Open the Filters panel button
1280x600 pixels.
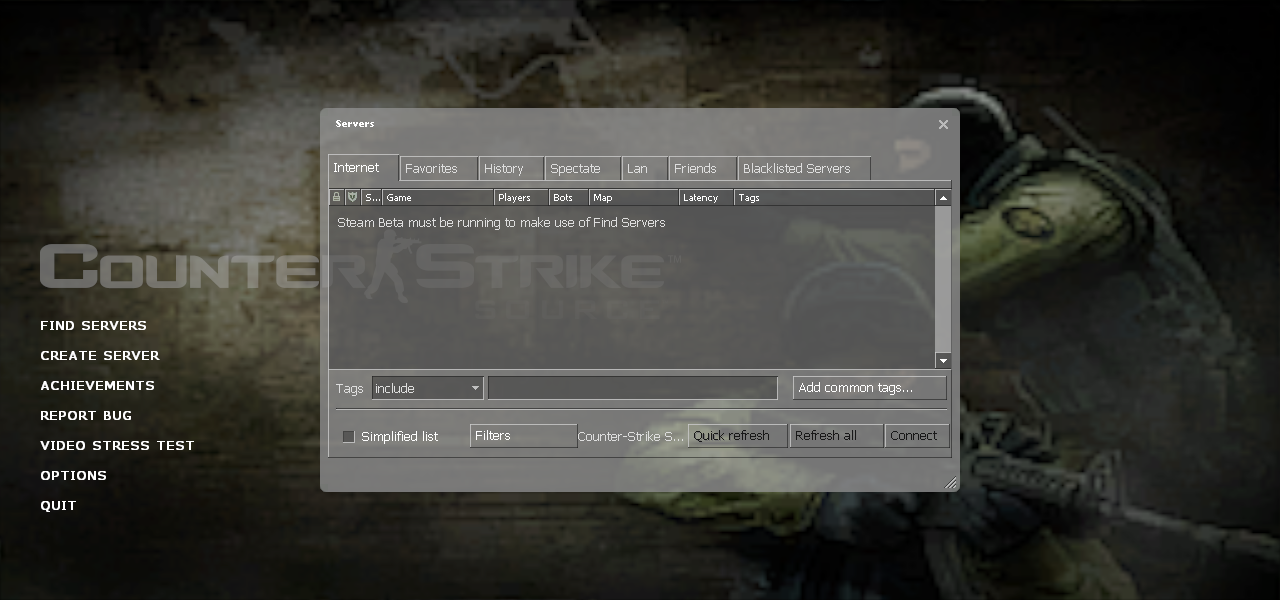pos(523,436)
